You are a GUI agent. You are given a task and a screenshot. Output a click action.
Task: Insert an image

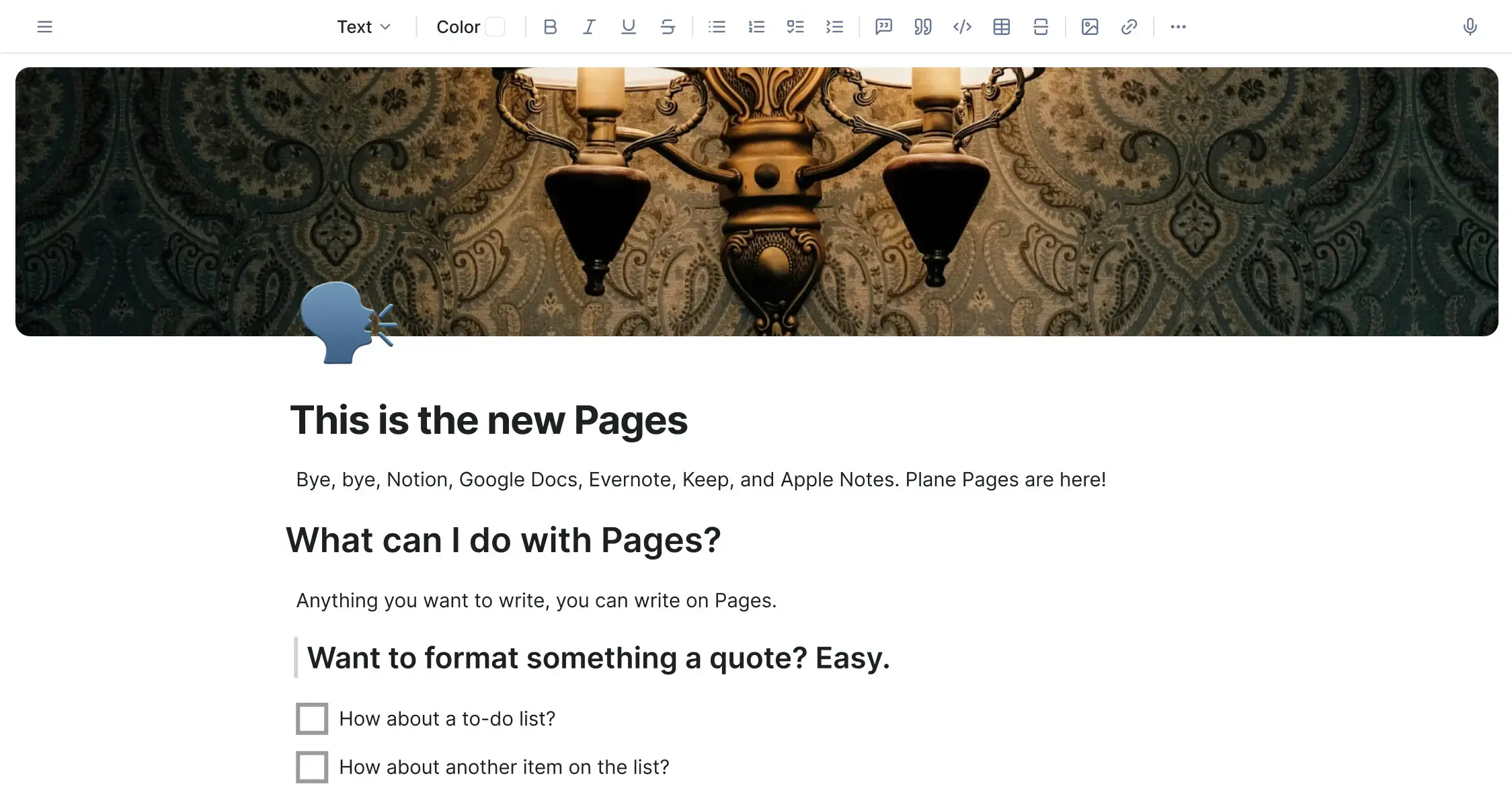point(1089,27)
